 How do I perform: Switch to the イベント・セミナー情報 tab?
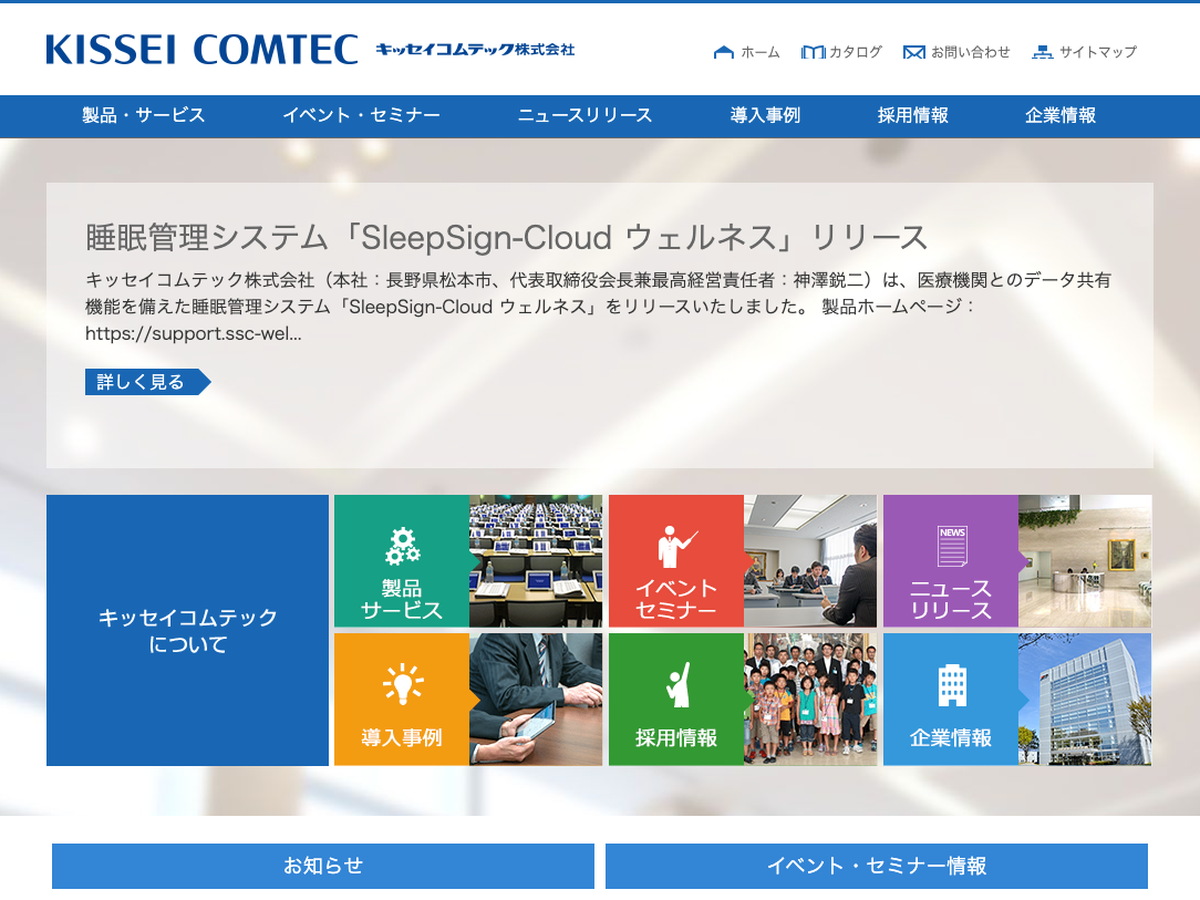pos(876,866)
